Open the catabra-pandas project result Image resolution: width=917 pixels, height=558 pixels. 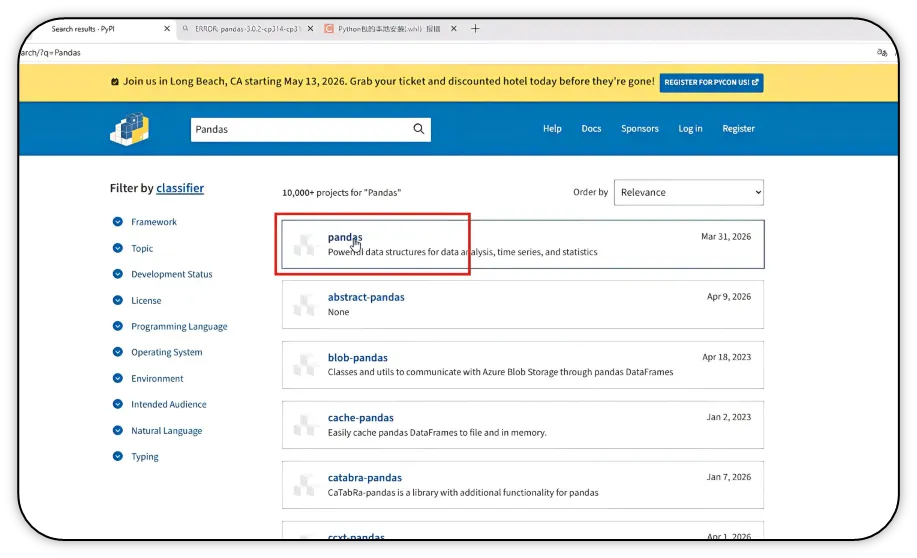(523, 485)
